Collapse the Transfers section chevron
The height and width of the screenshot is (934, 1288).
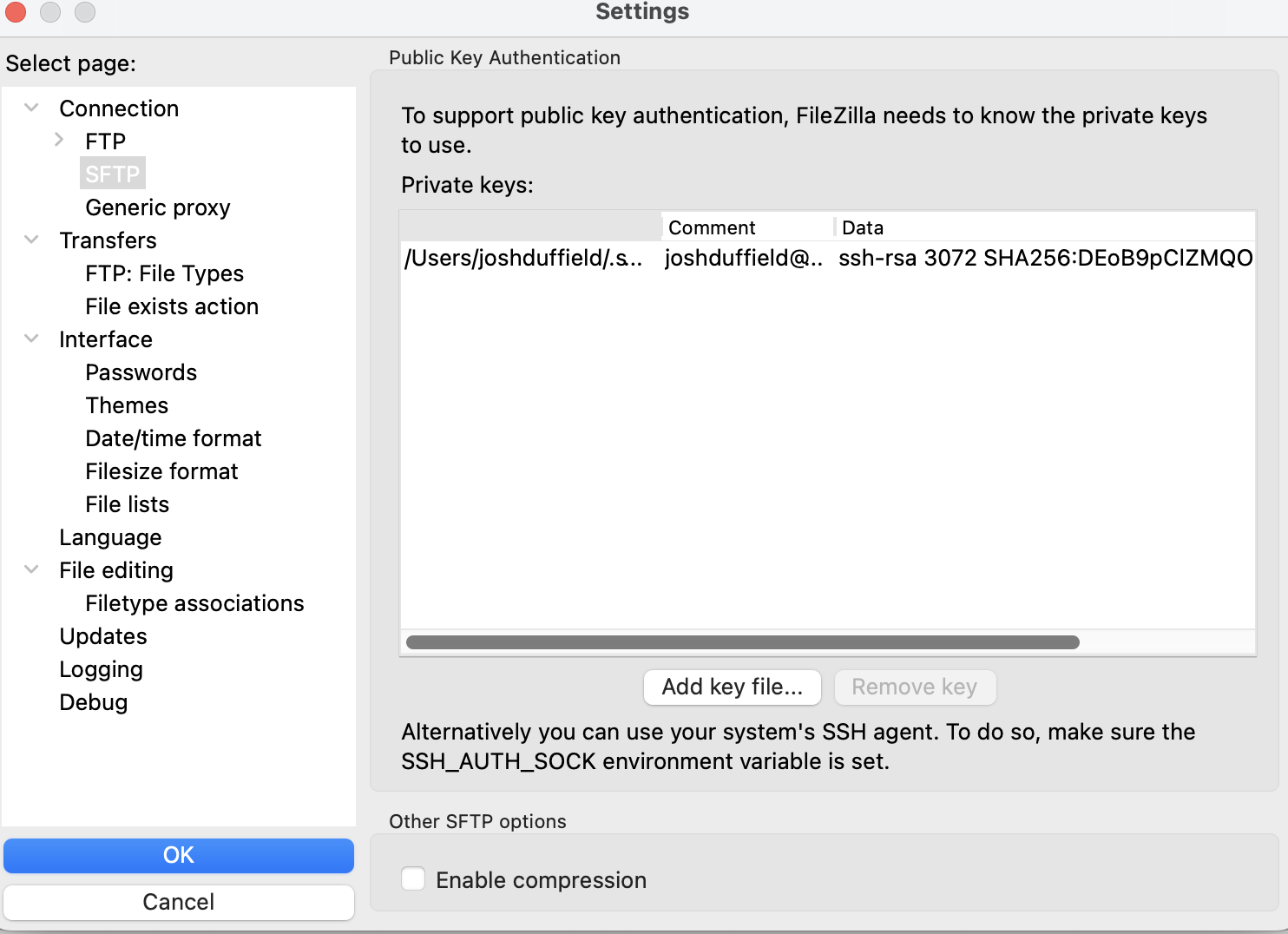coord(31,240)
